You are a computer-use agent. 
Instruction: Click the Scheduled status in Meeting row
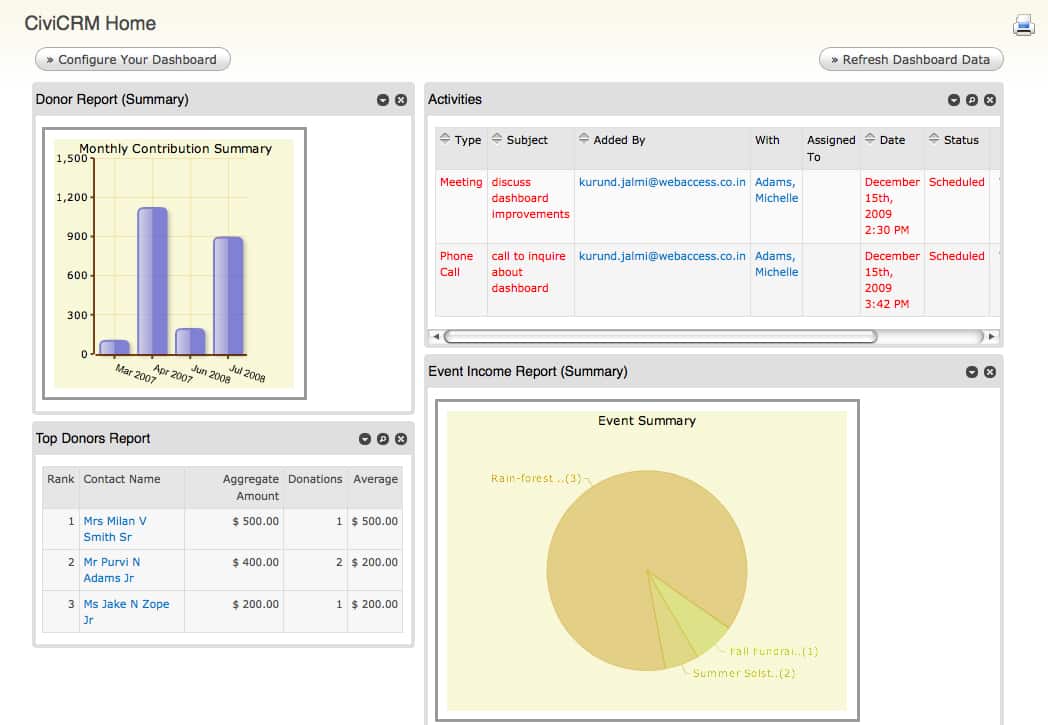click(956, 182)
